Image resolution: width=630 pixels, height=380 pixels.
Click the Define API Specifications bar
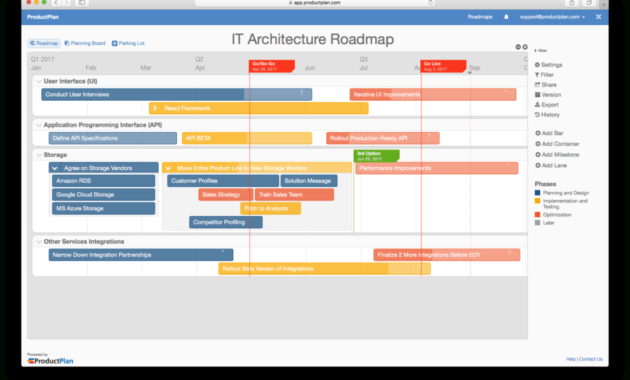[x=112, y=138]
